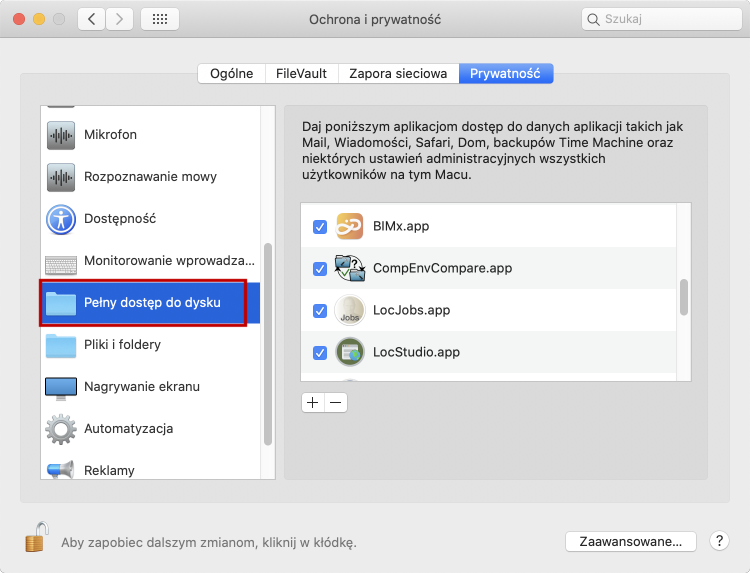Click the Dostępność accessibility icon
The height and width of the screenshot is (573, 750).
61,219
